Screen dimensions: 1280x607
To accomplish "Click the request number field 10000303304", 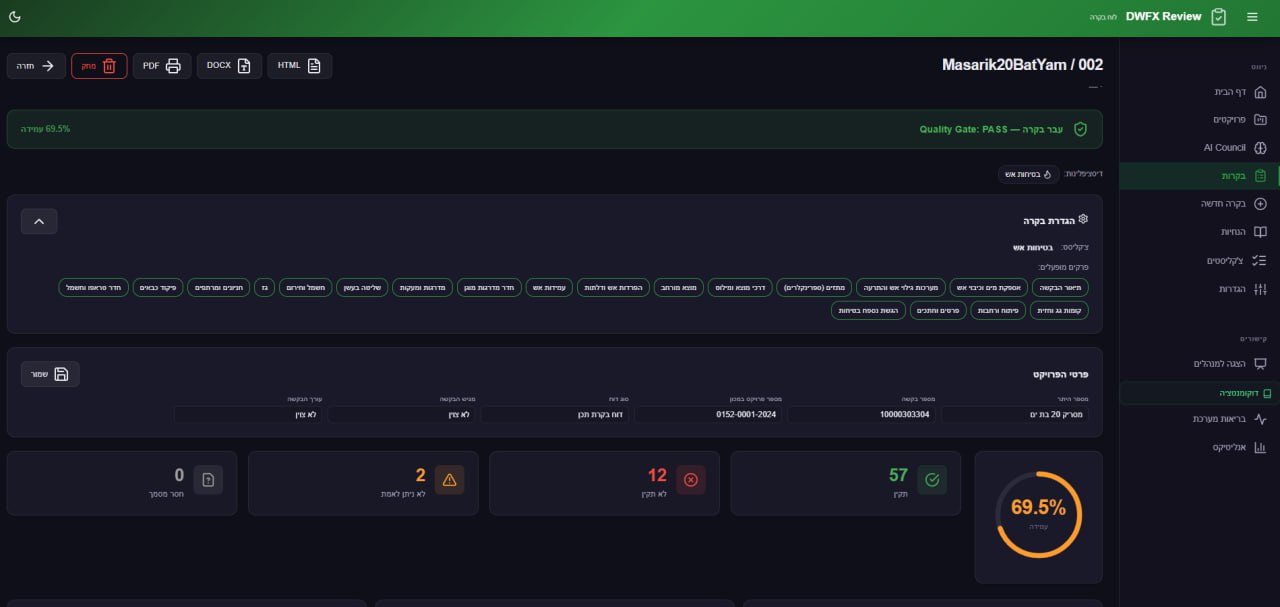I will [x=861, y=414].
